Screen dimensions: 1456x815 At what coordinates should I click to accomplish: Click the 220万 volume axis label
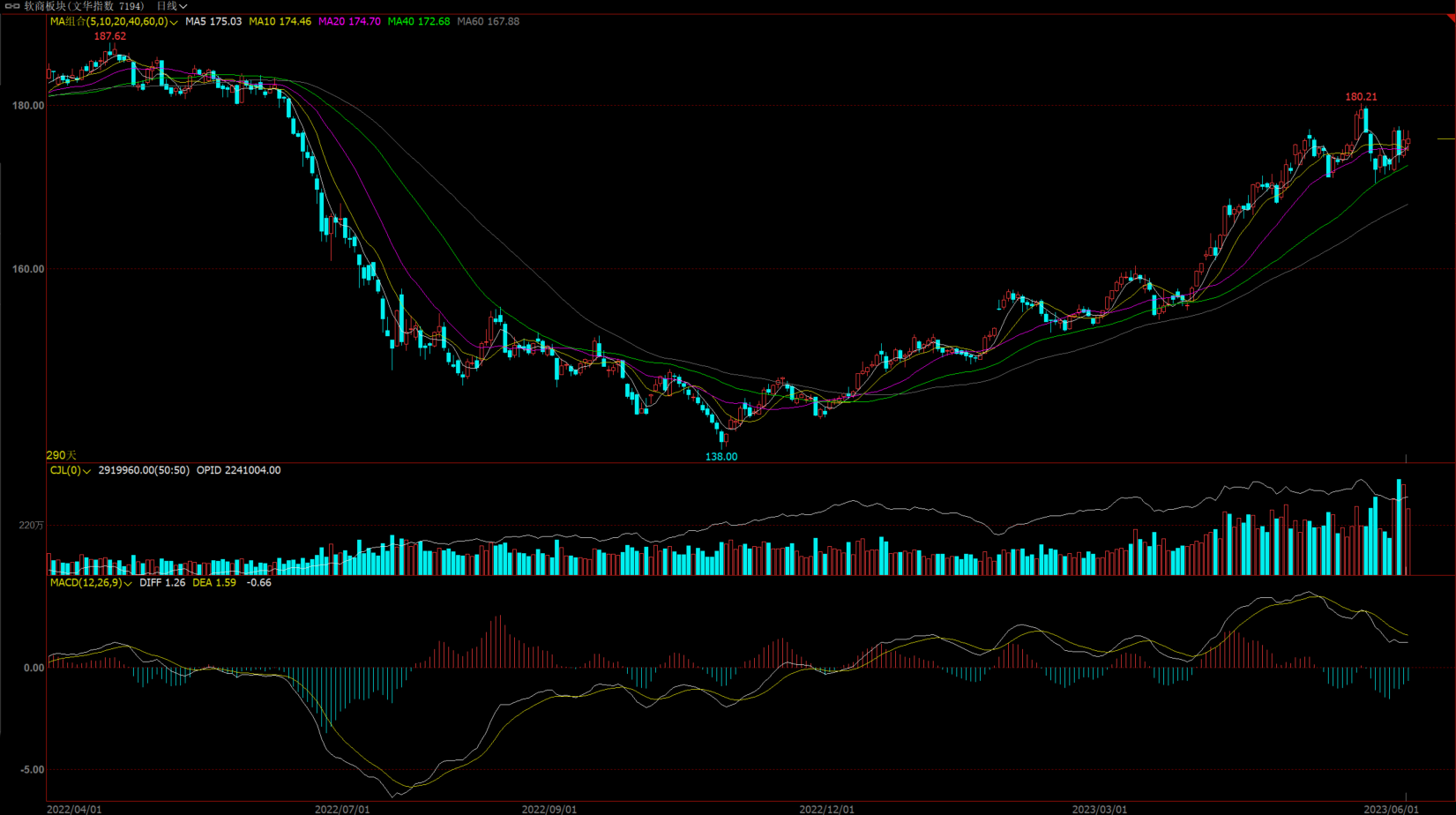pyautogui.click(x=31, y=526)
